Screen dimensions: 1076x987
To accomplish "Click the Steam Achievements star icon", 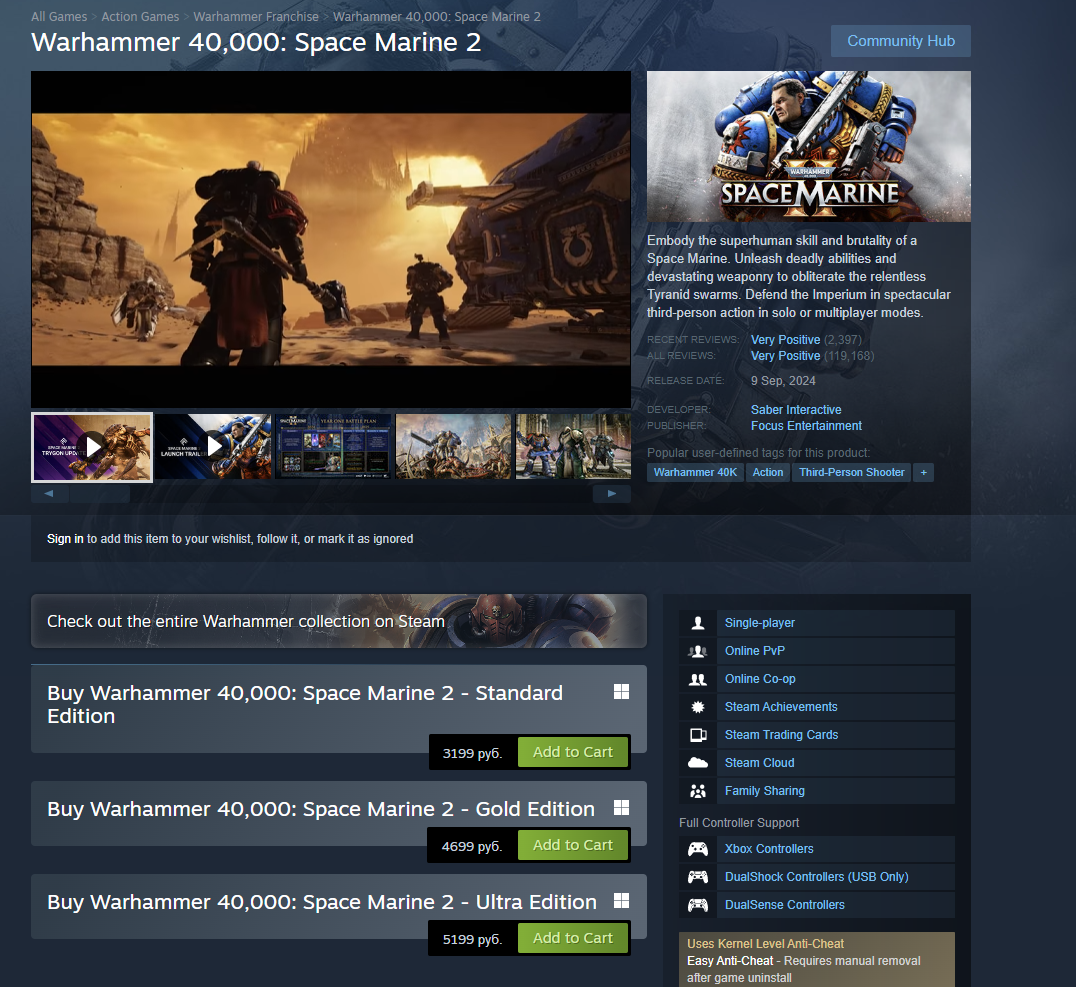I will pyautogui.click(x=698, y=707).
